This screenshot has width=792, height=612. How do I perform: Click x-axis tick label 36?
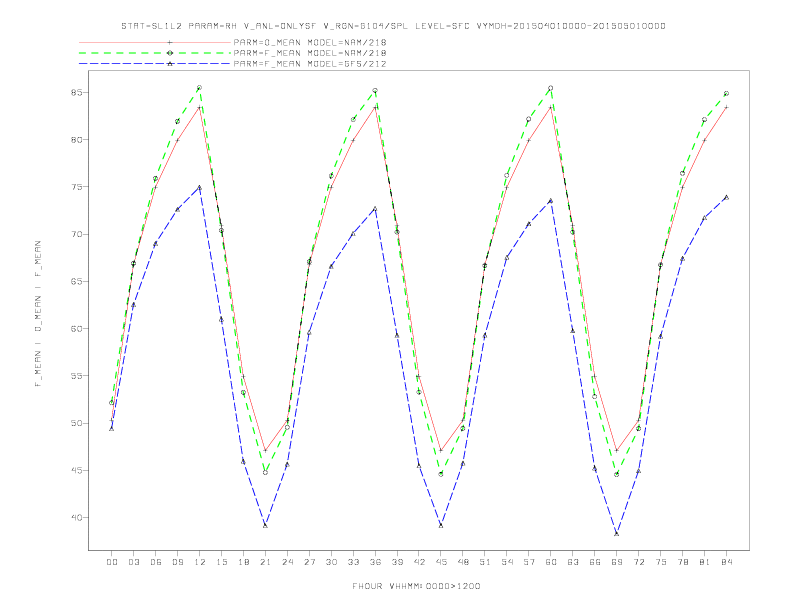(x=375, y=562)
